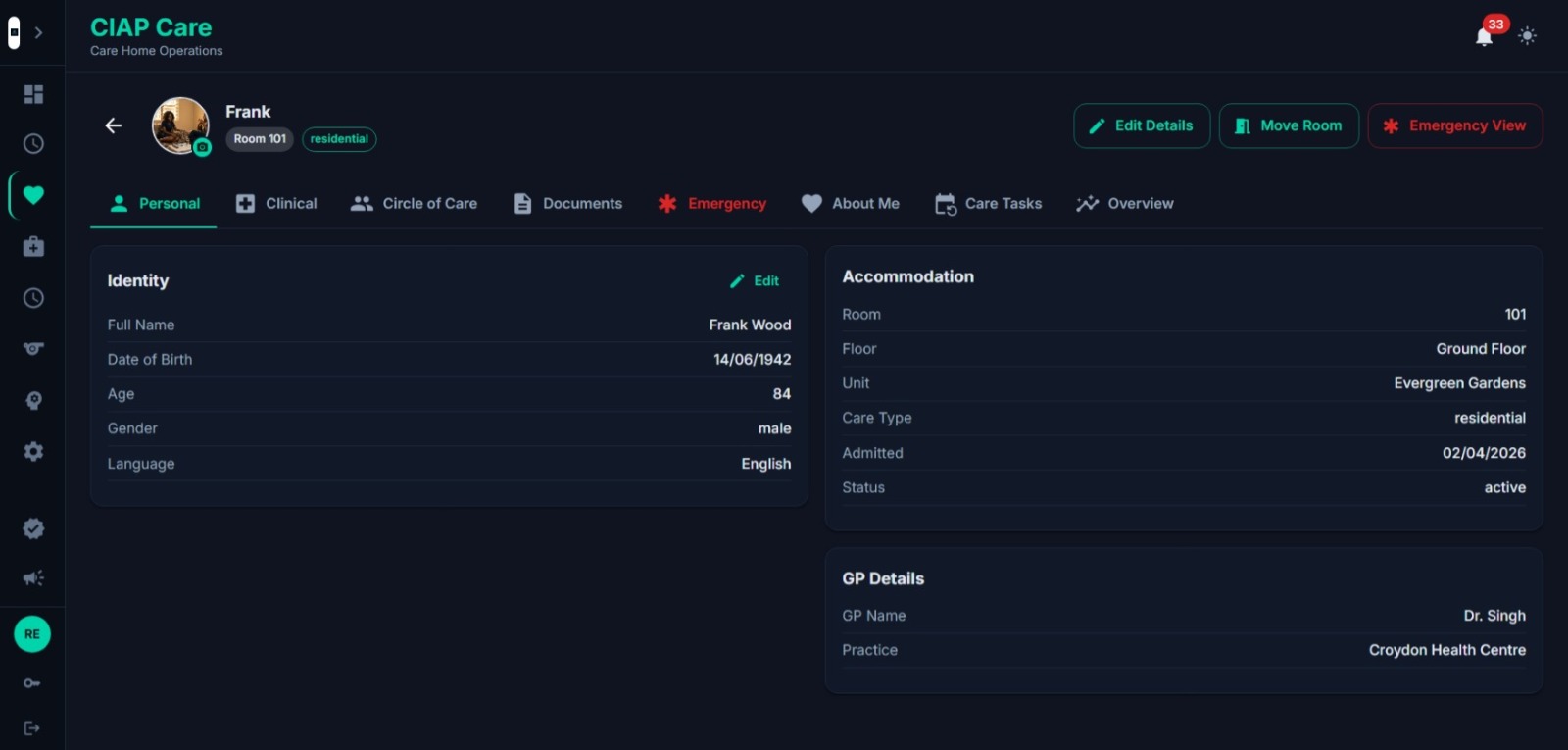The image size is (1568, 750).
Task: Open the Emergency View button
Action: (1455, 125)
